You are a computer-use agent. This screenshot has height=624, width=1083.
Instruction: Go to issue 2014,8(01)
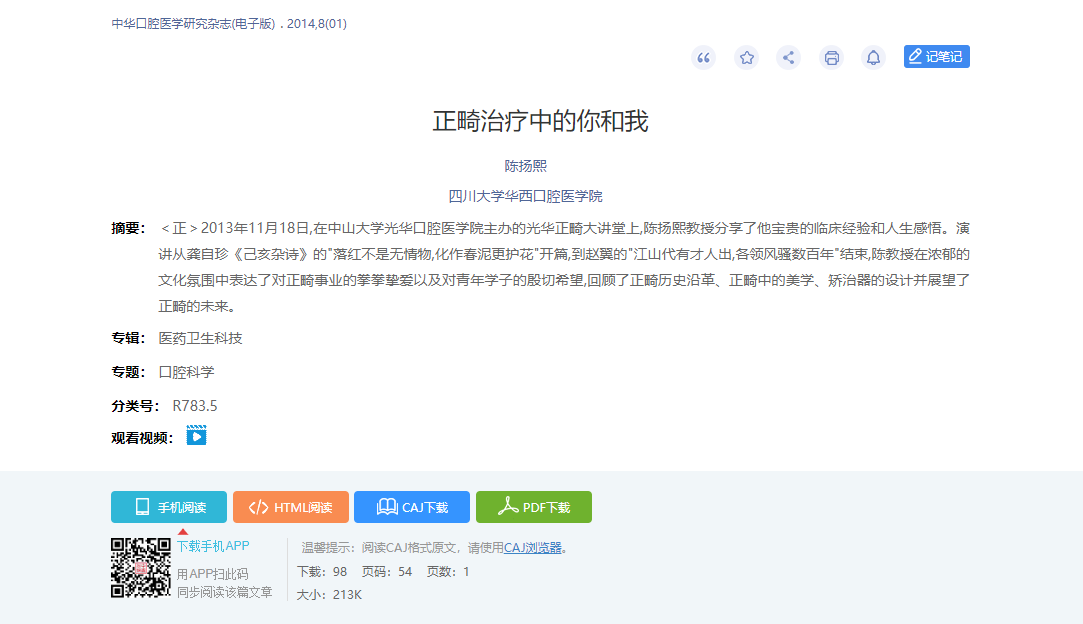point(317,24)
